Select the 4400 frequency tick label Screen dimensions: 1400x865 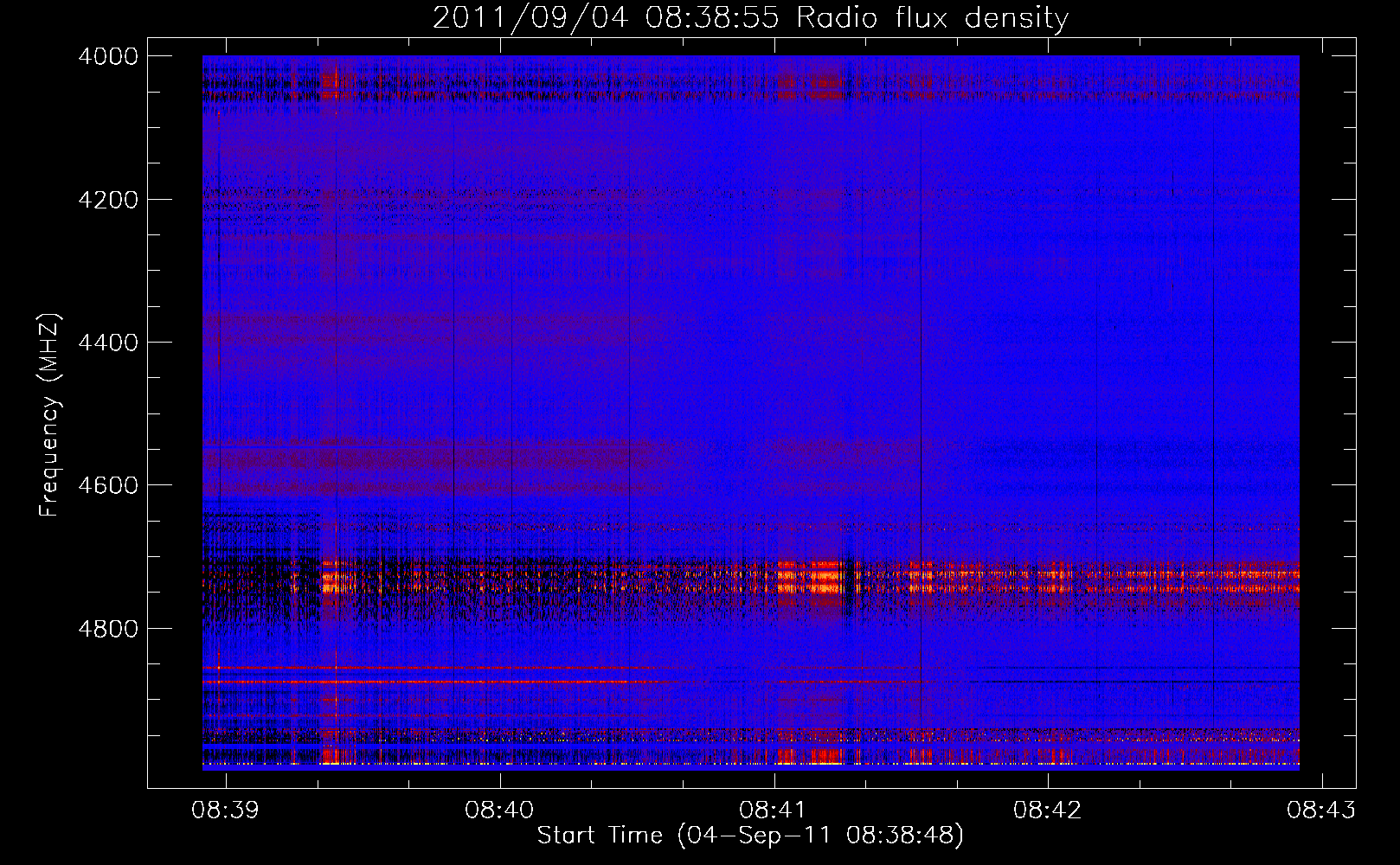click(108, 343)
